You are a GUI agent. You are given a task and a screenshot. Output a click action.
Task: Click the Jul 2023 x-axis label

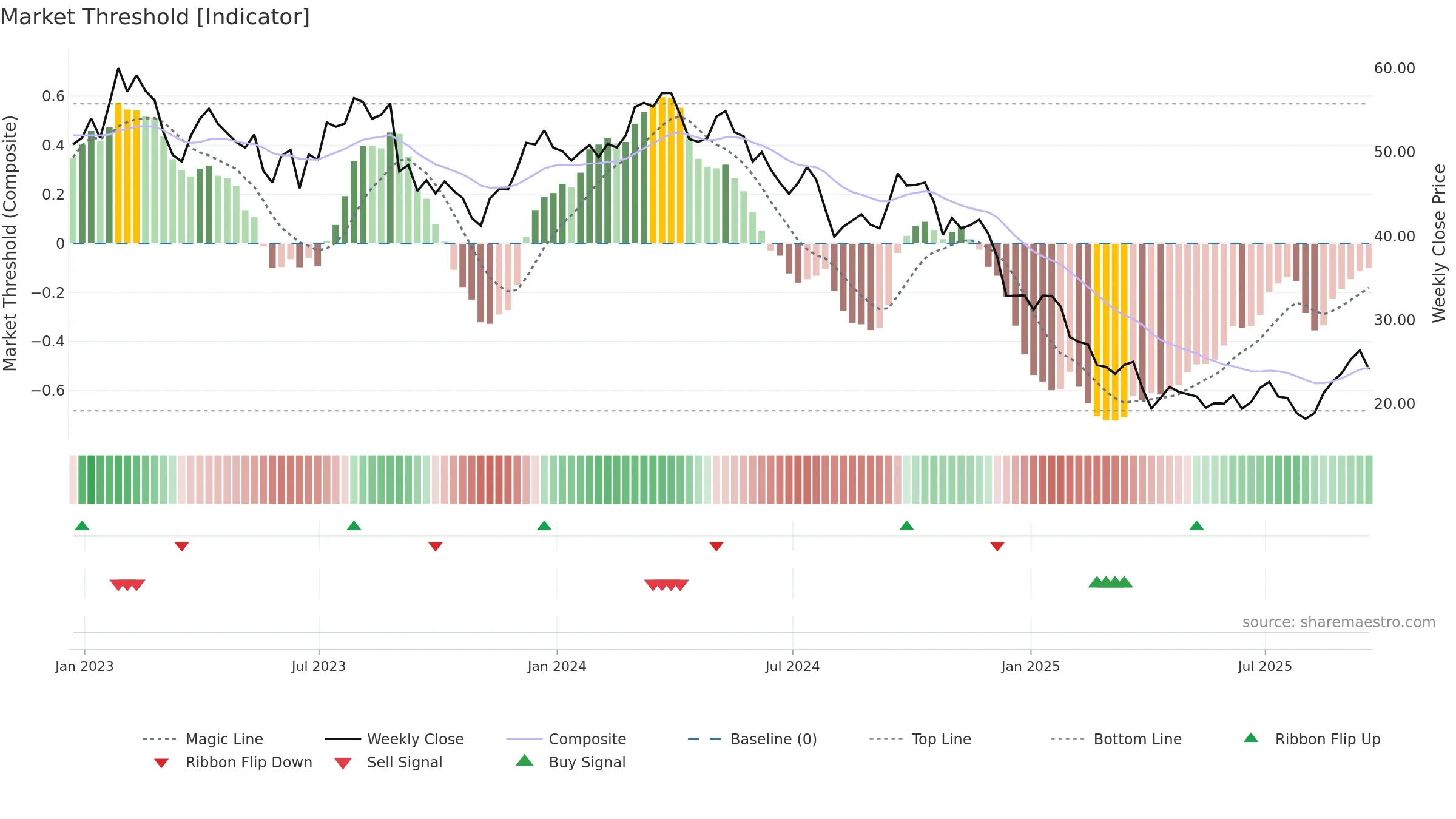[318, 666]
